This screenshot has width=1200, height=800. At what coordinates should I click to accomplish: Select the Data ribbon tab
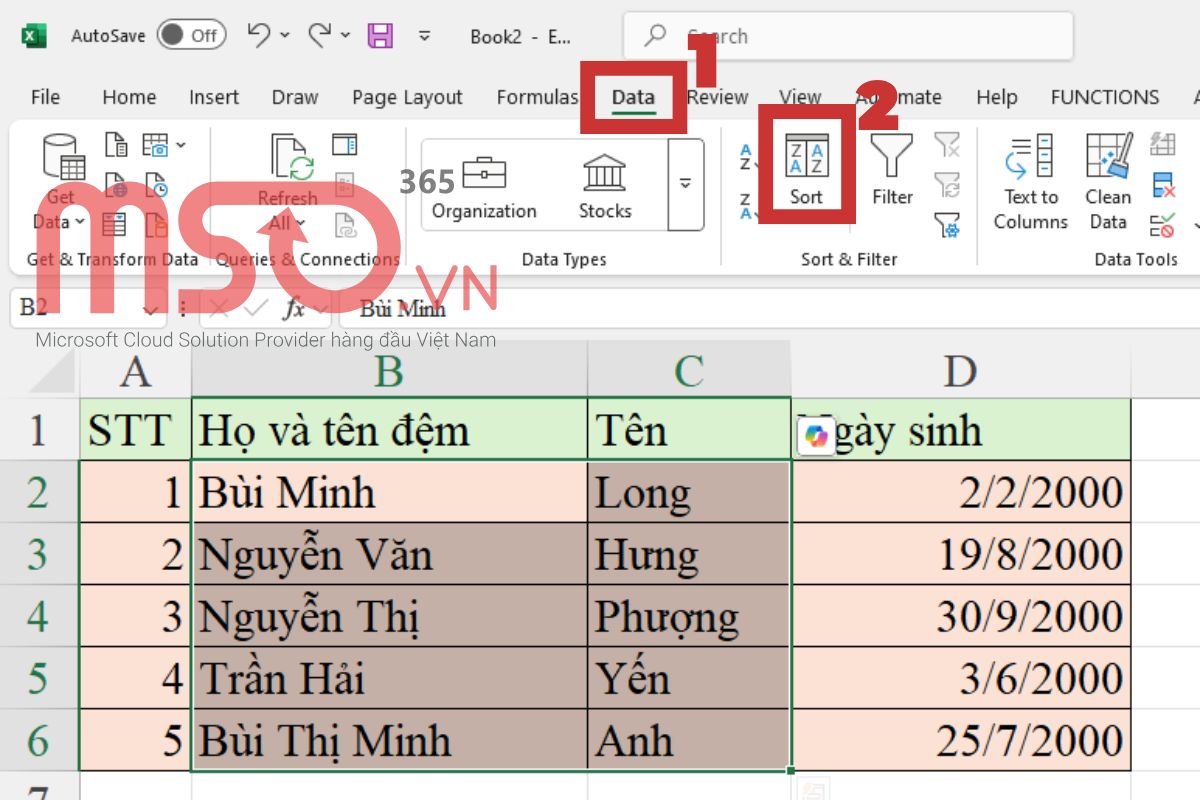tap(633, 97)
